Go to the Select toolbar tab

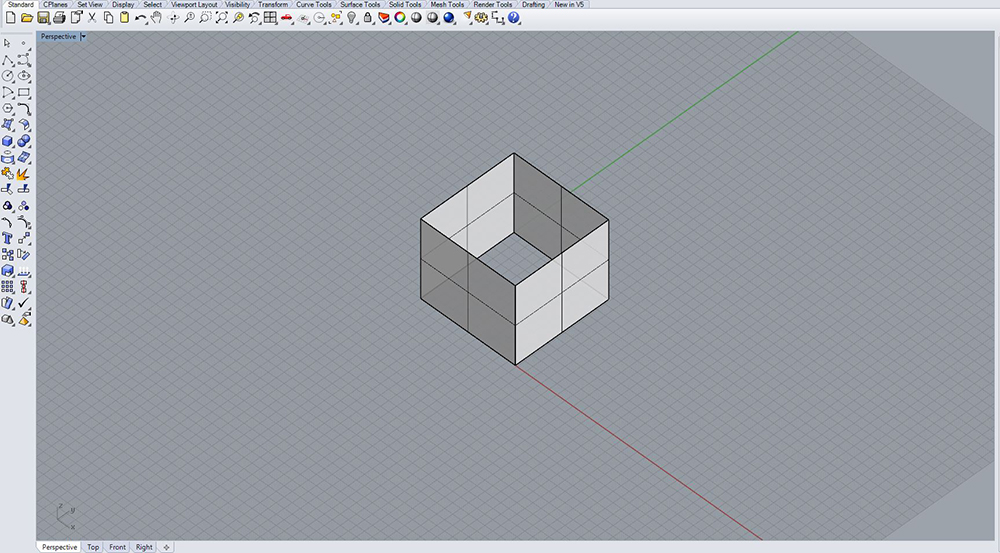click(152, 4)
